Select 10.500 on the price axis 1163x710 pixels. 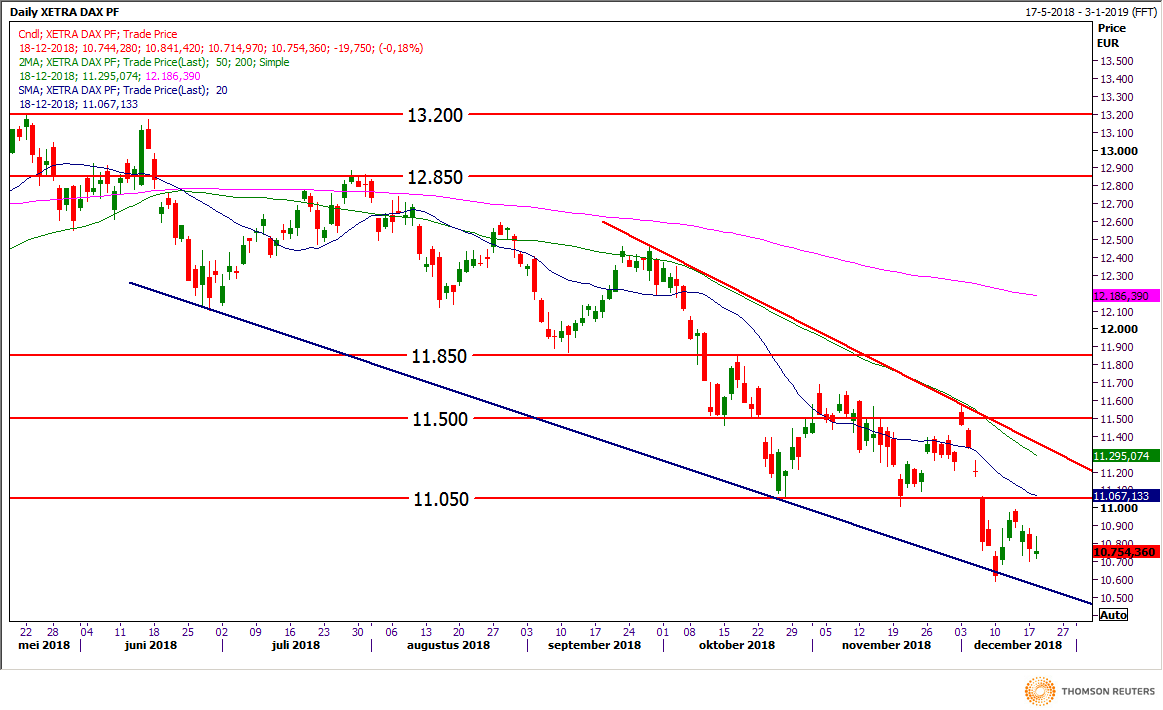tap(1116, 598)
